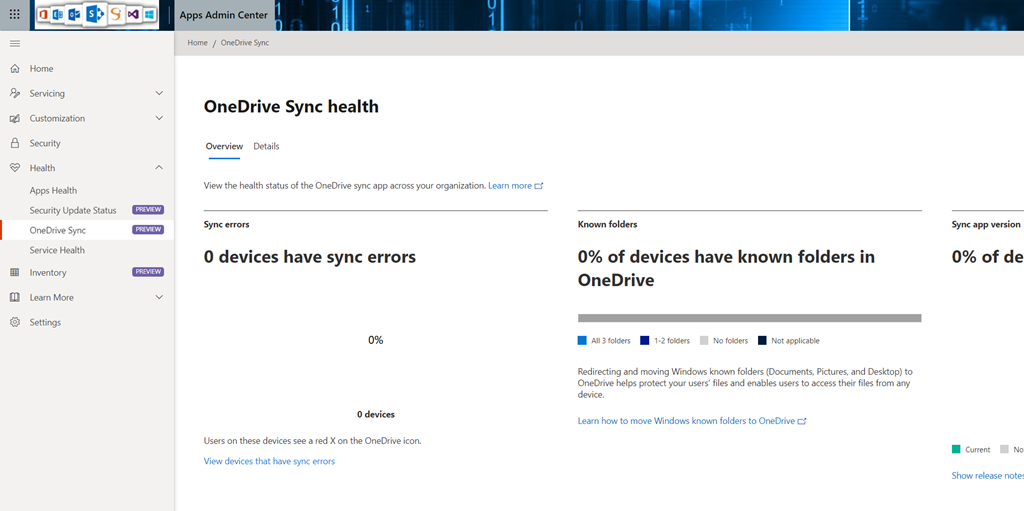Click the Servicing wrench icon
Image resolution: width=1024 pixels, height=511 pixels.
tap(15, 94)
